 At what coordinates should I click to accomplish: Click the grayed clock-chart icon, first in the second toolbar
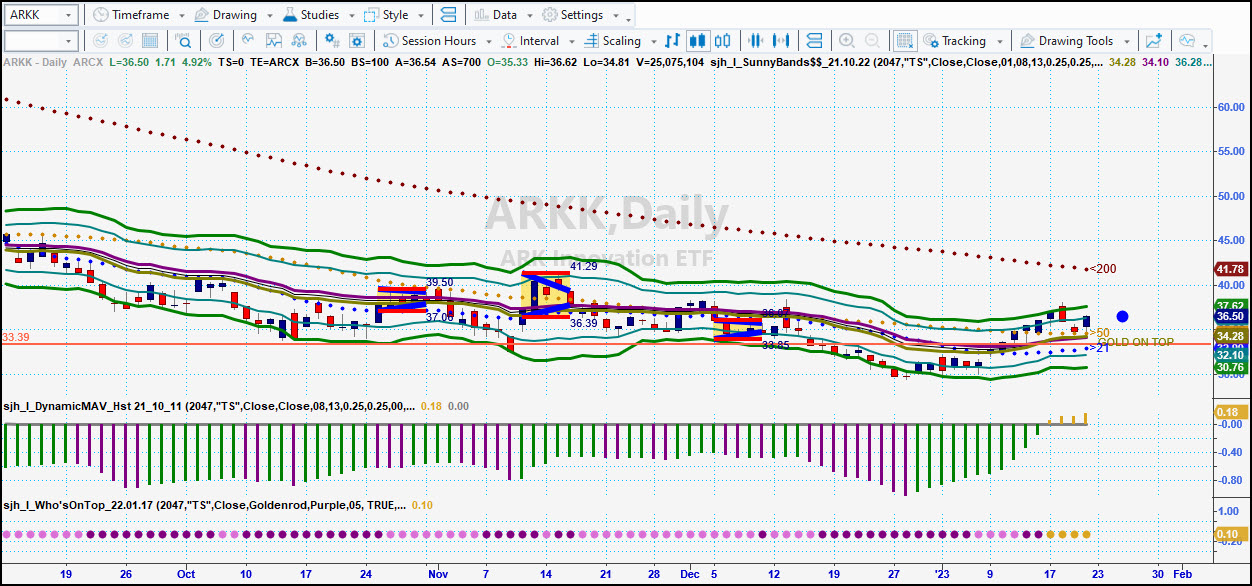[x=99, y=41]
